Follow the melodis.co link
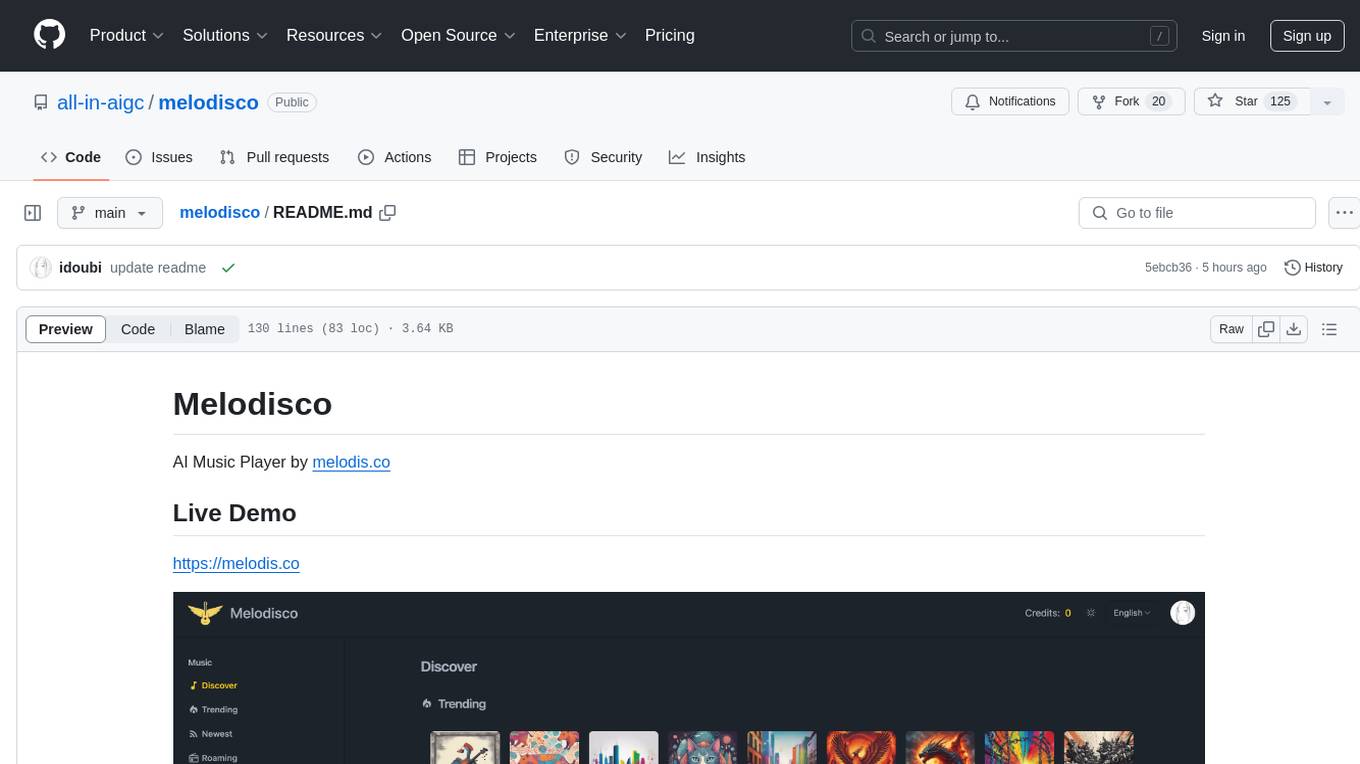This screenshot has width=1360, height=764. click(x=351, y=462)
